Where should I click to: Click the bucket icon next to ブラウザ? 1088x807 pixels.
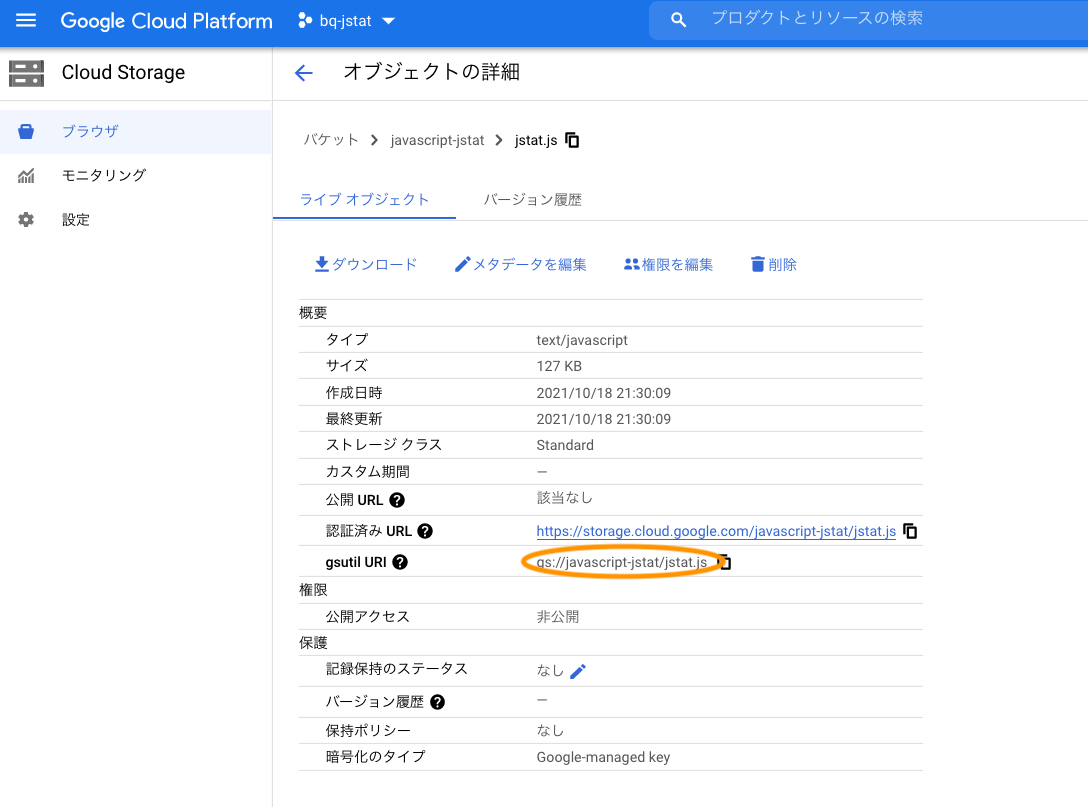[26, 132]
